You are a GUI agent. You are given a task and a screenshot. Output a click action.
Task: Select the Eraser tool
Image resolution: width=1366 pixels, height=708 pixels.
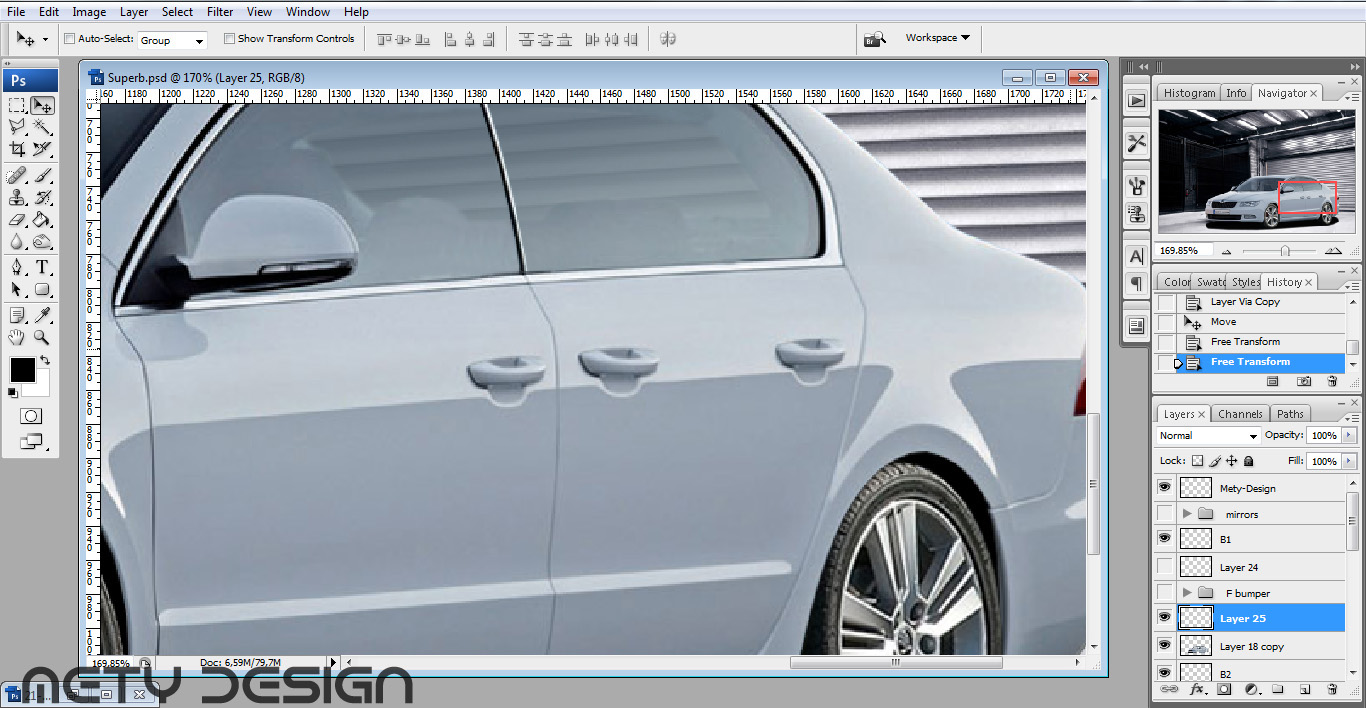(x=17, y=219)
